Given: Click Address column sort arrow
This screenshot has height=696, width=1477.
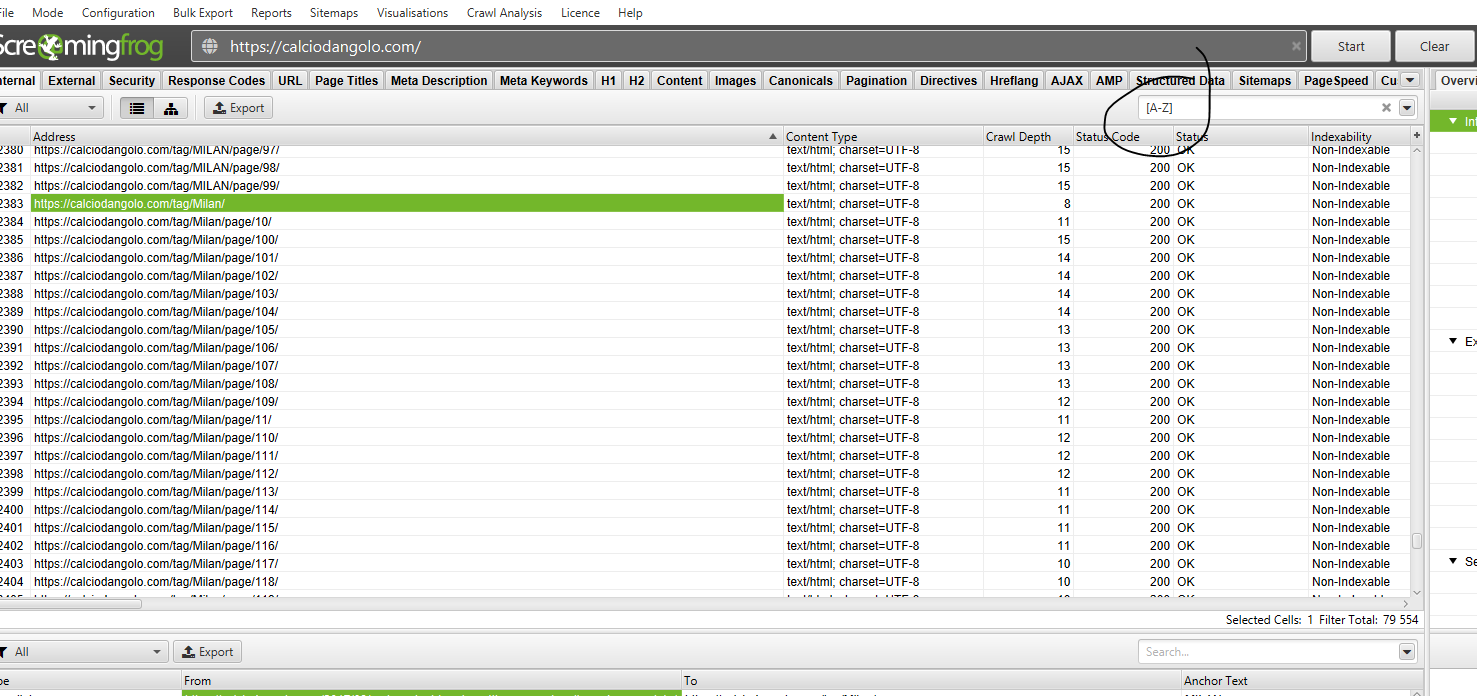Looking at the screenshot, I should (773, 136).
